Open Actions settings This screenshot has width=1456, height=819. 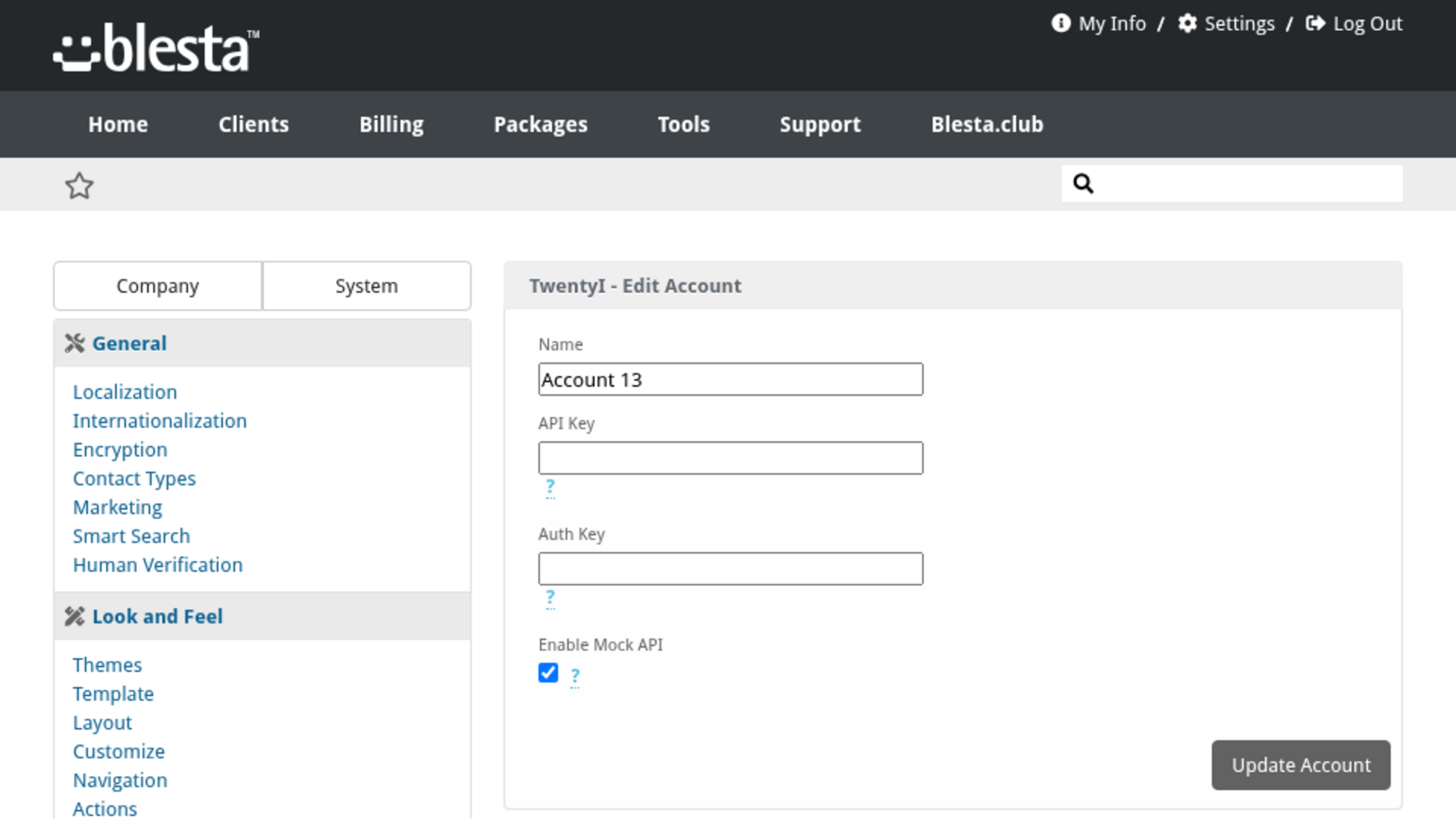pyautogui.click(x=105, y=808)
